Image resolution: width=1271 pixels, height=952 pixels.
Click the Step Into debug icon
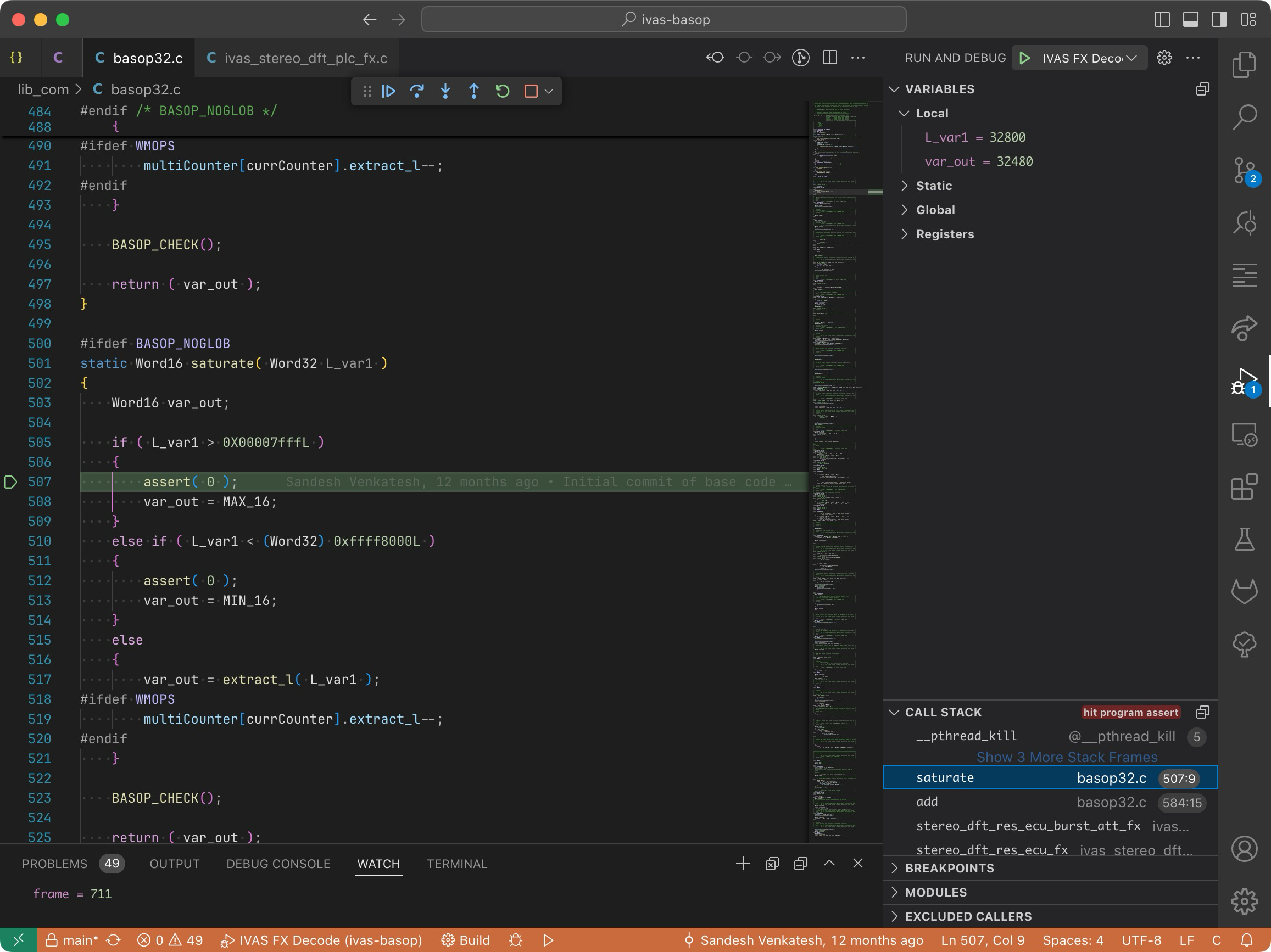pos(445,91)
